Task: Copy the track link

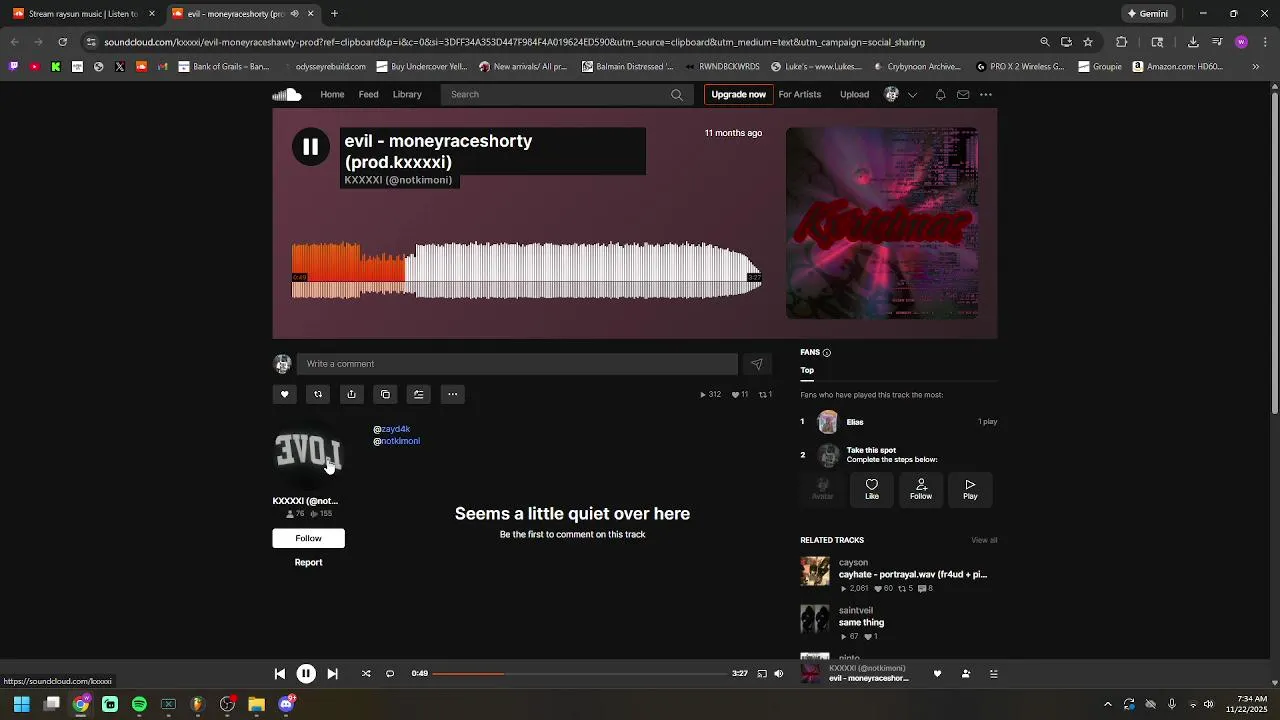Action: 385,394
